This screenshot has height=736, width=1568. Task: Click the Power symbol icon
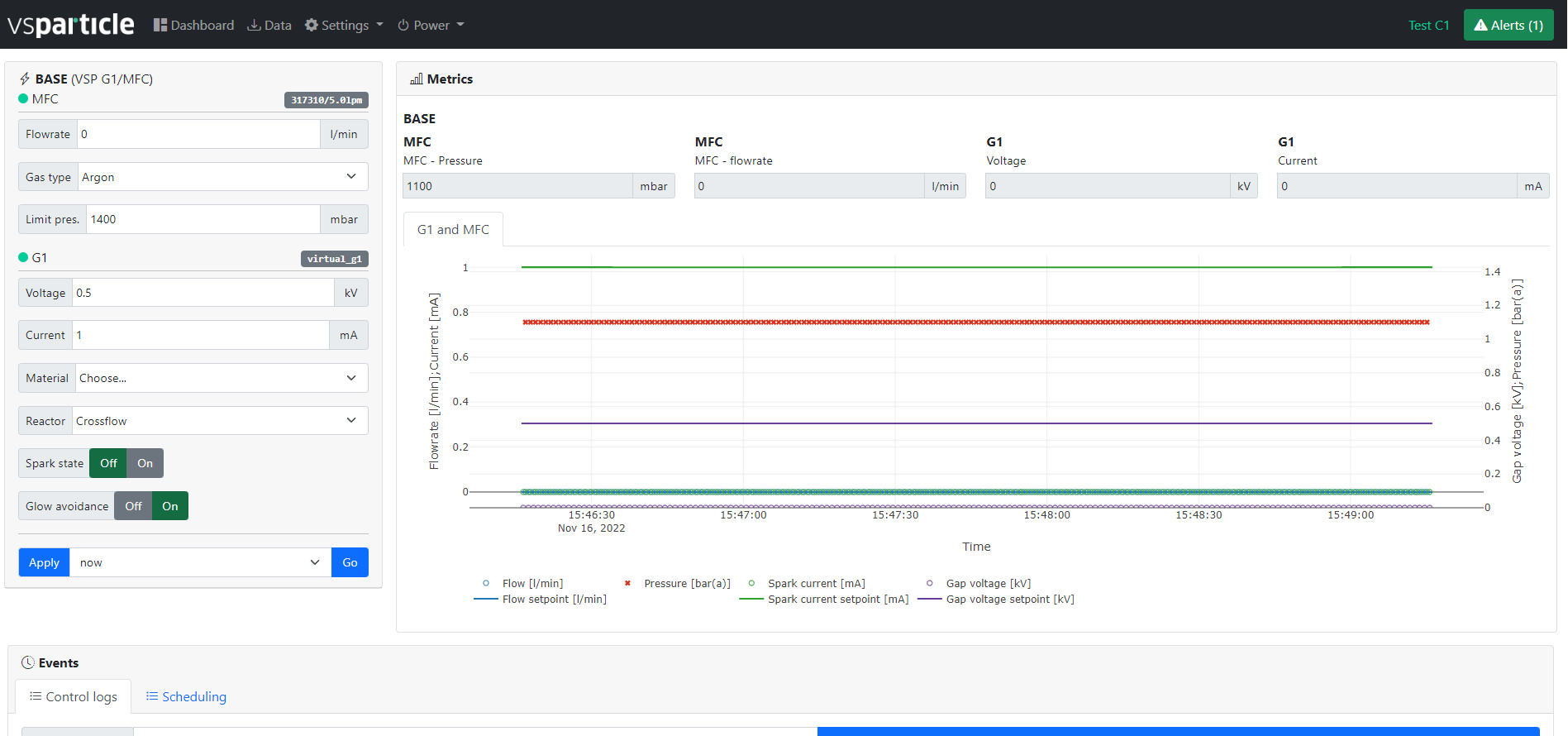(403, 25)
